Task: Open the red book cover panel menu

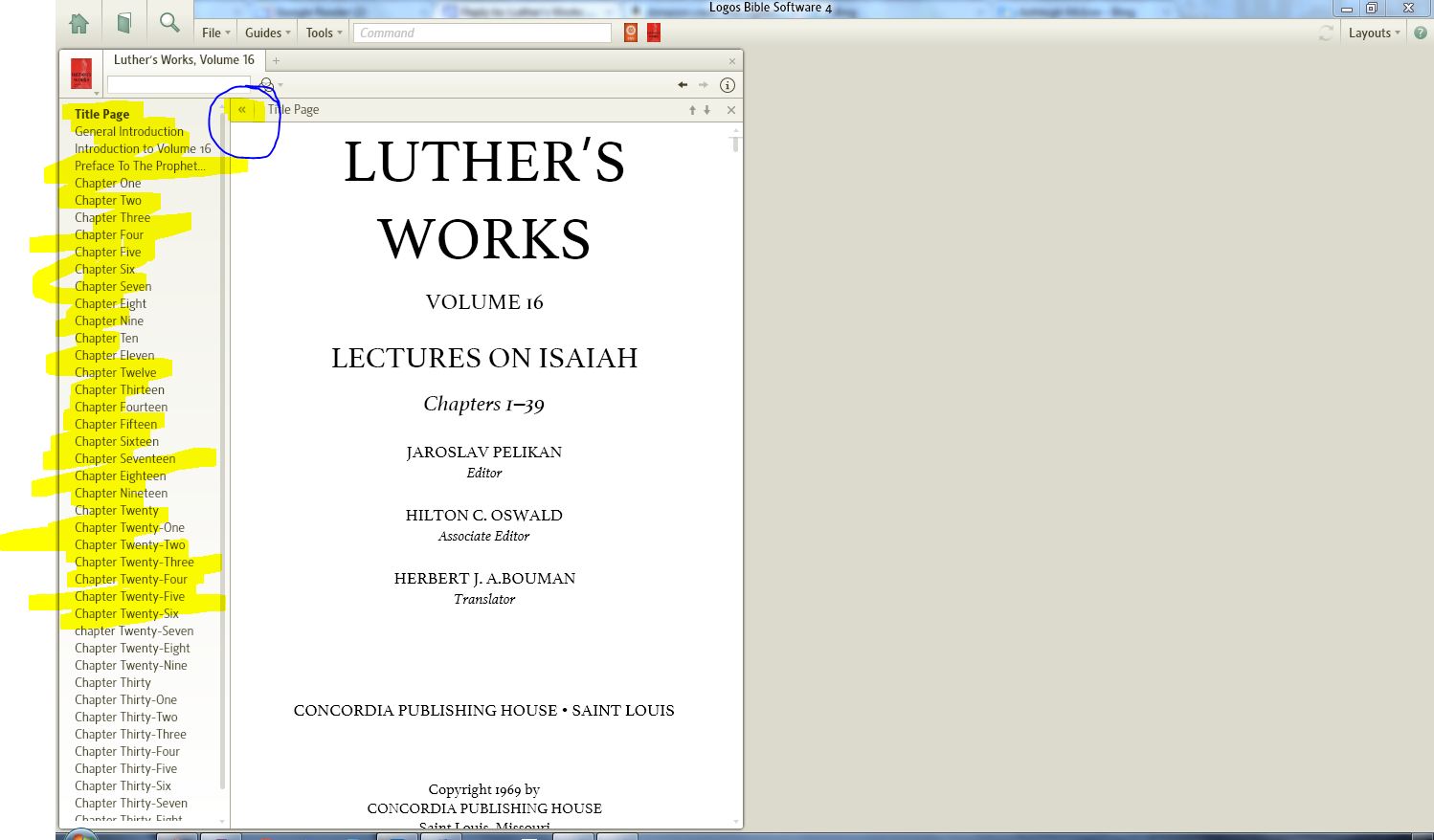Action: pyautogui.click(x=82, y=75)
